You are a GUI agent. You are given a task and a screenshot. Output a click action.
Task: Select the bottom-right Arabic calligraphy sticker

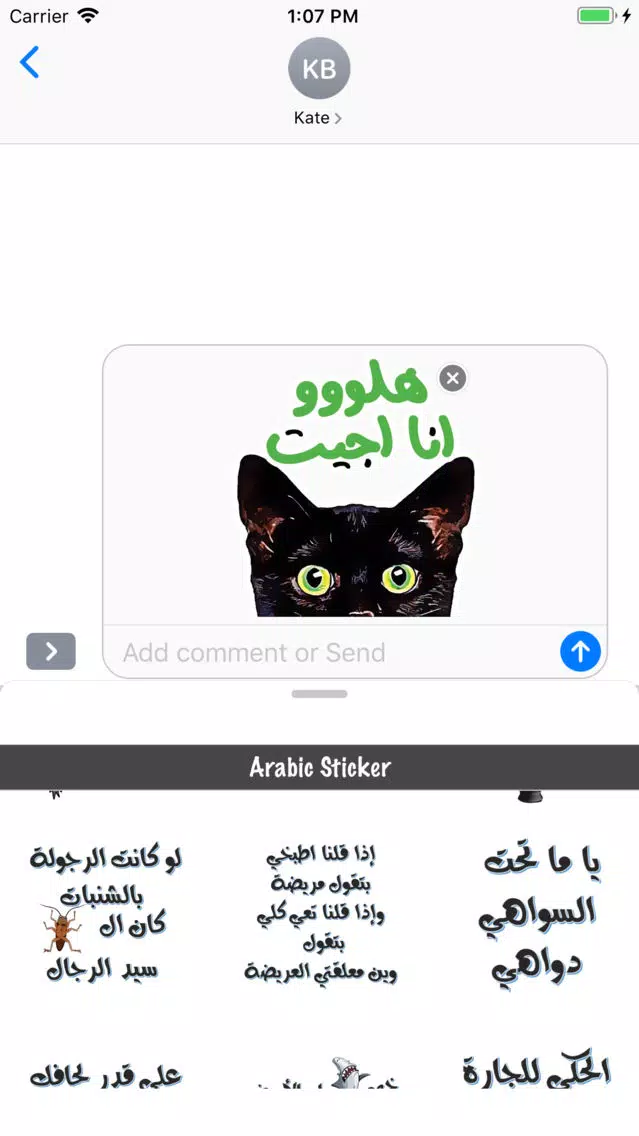(537, 1071)
